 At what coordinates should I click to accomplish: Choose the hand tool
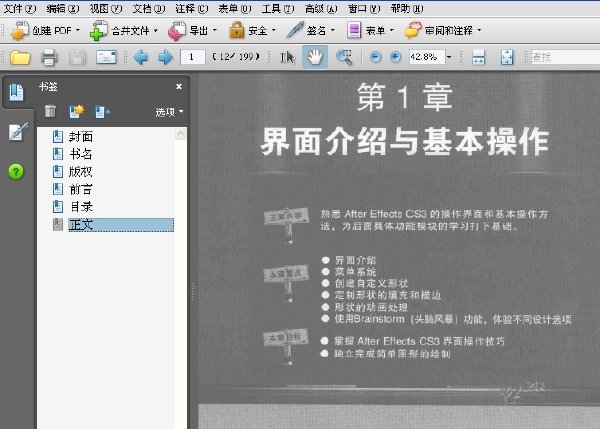tap(315, 57)
